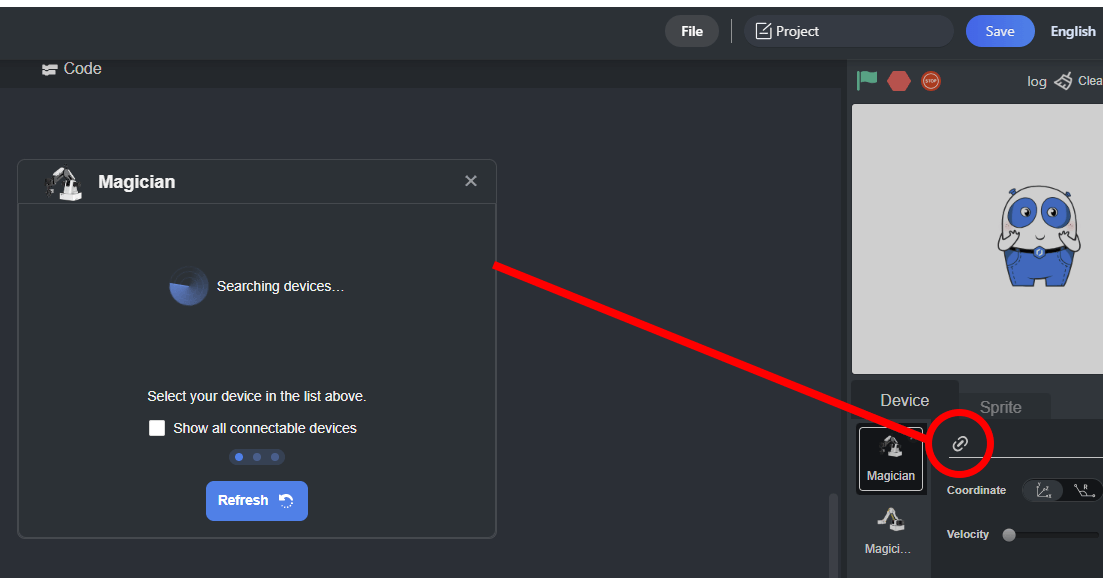
Task: Click the Save button
Action: pyautogui.click(x=1000, y=31)
